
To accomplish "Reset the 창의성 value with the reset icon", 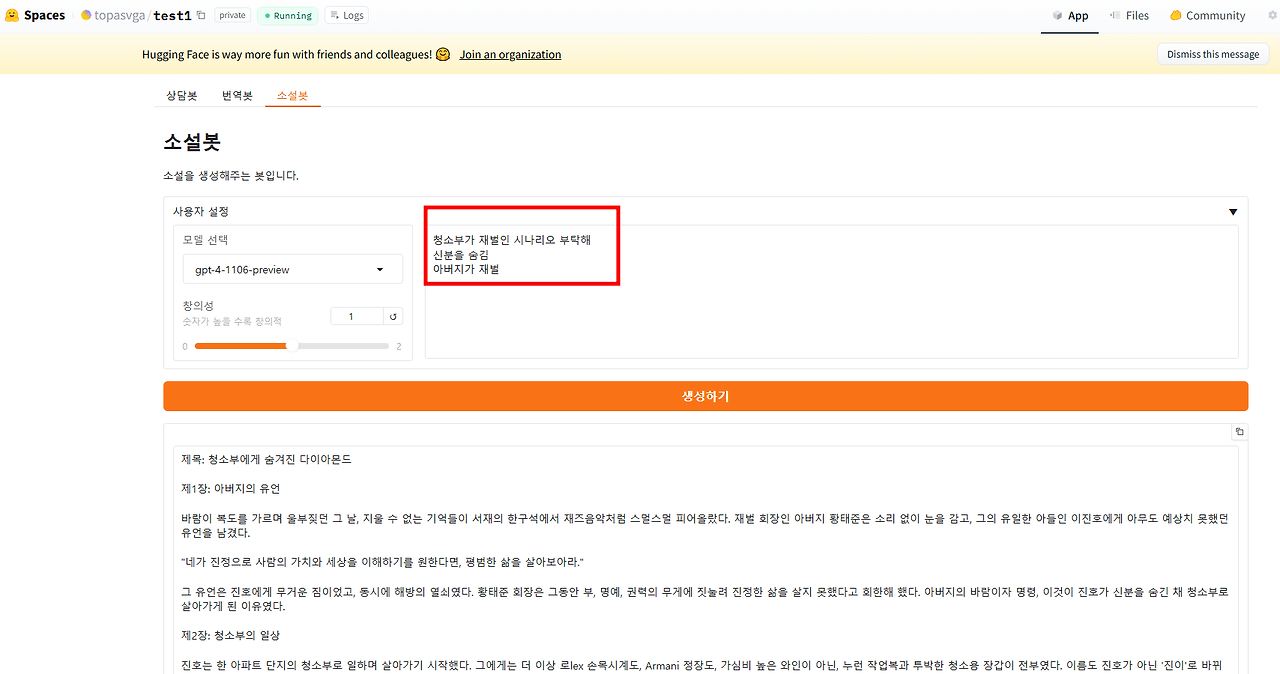I will point(392,315).
